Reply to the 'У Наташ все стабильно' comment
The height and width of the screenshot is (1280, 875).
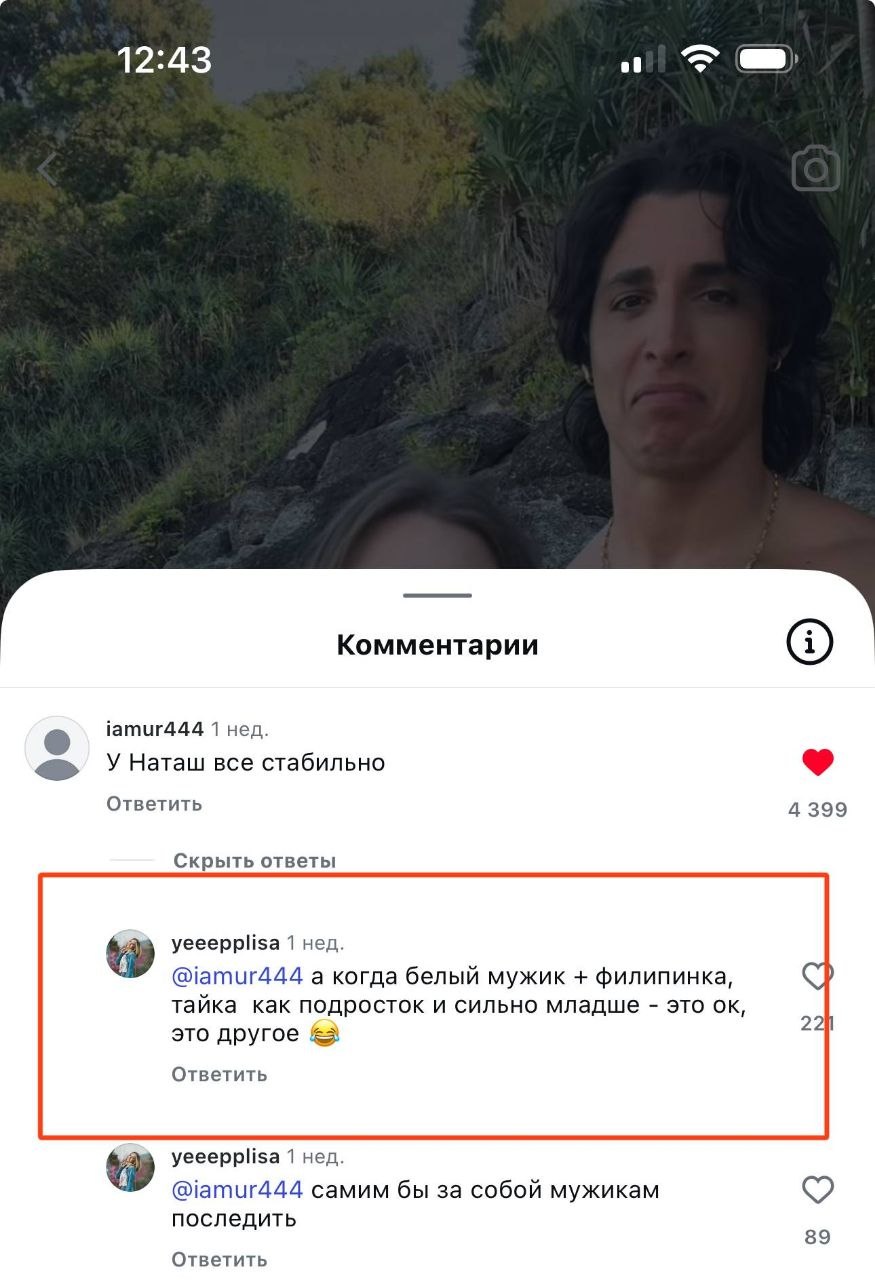click(x=154, y=804)
